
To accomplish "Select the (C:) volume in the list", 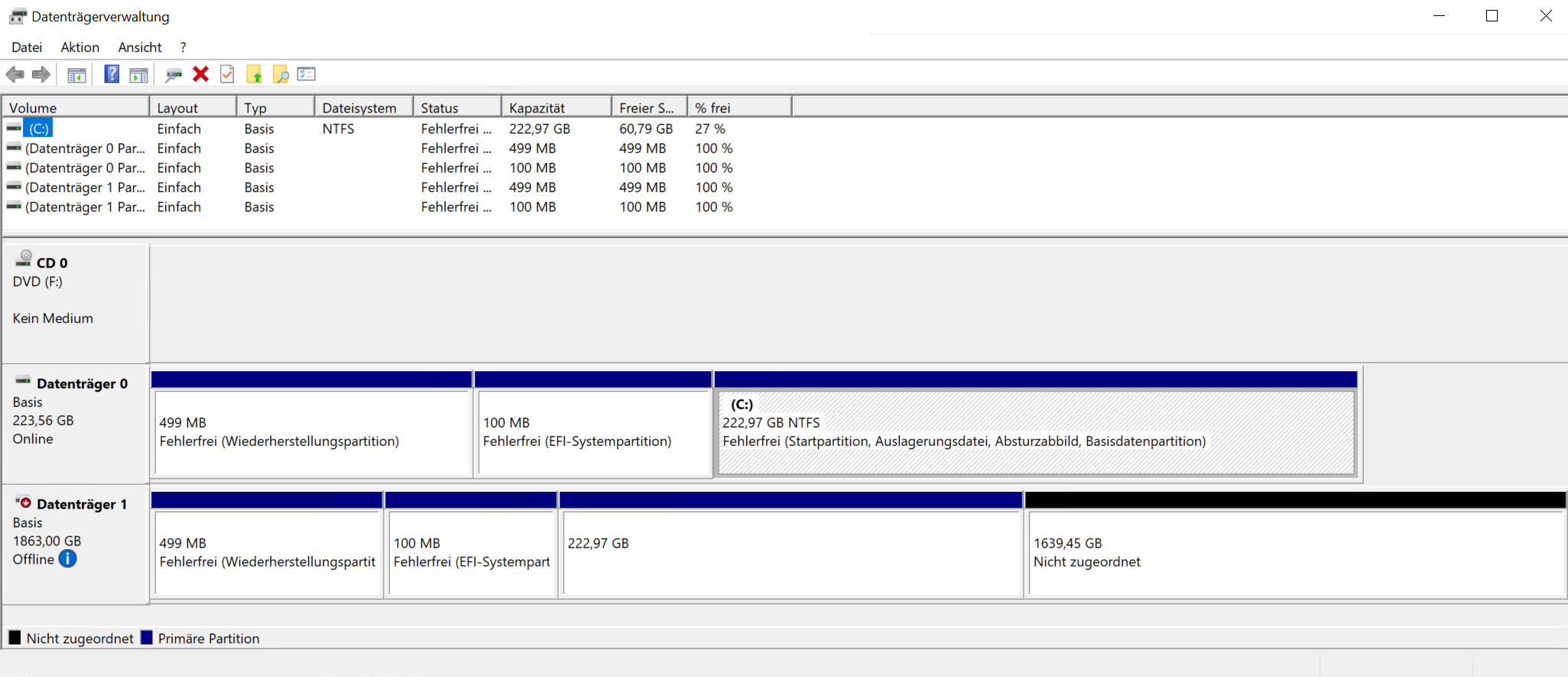I will 39,129.
